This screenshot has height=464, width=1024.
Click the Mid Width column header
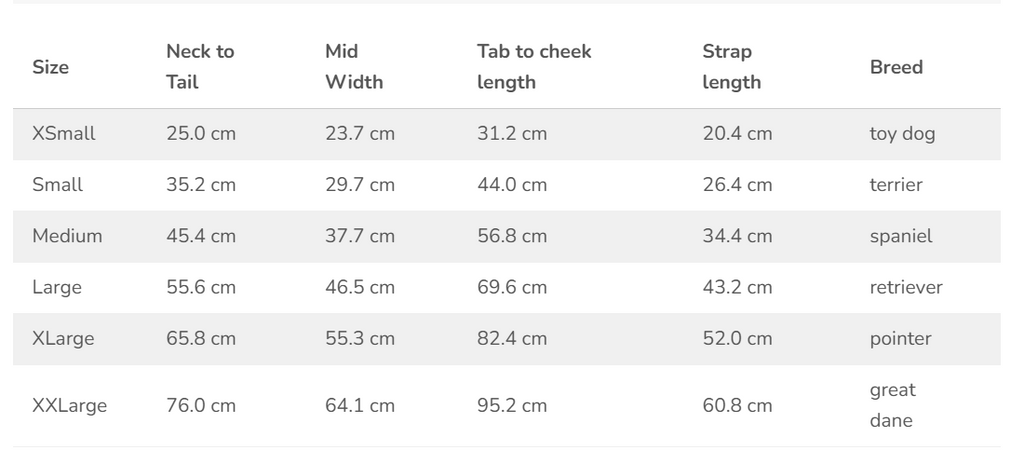354,67
